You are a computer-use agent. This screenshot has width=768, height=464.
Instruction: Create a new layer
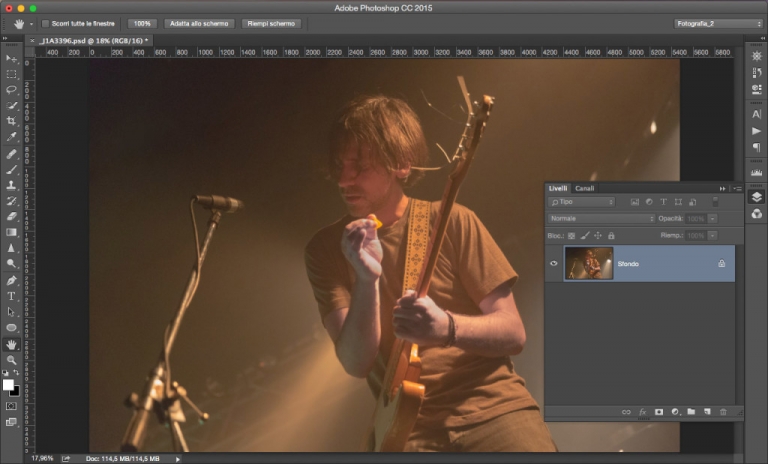coord(707,412)
